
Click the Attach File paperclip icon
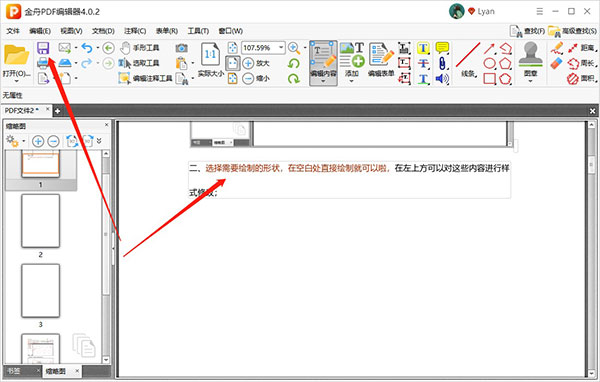(442, 63)
